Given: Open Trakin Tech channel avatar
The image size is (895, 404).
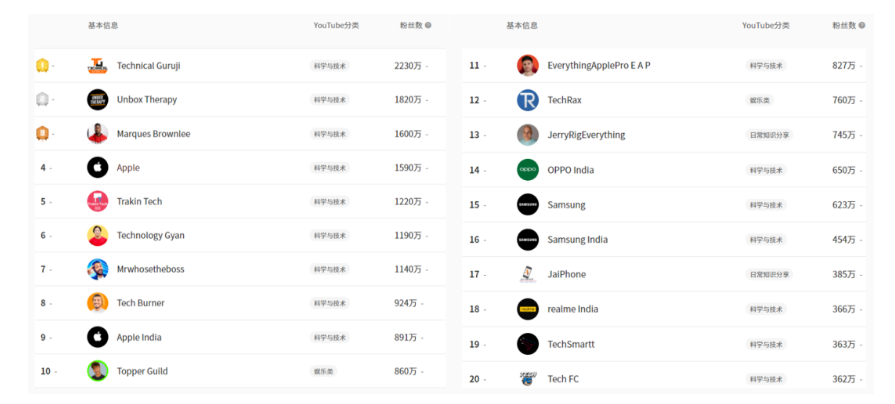Looking at the screenshot, I should [98, 201].
